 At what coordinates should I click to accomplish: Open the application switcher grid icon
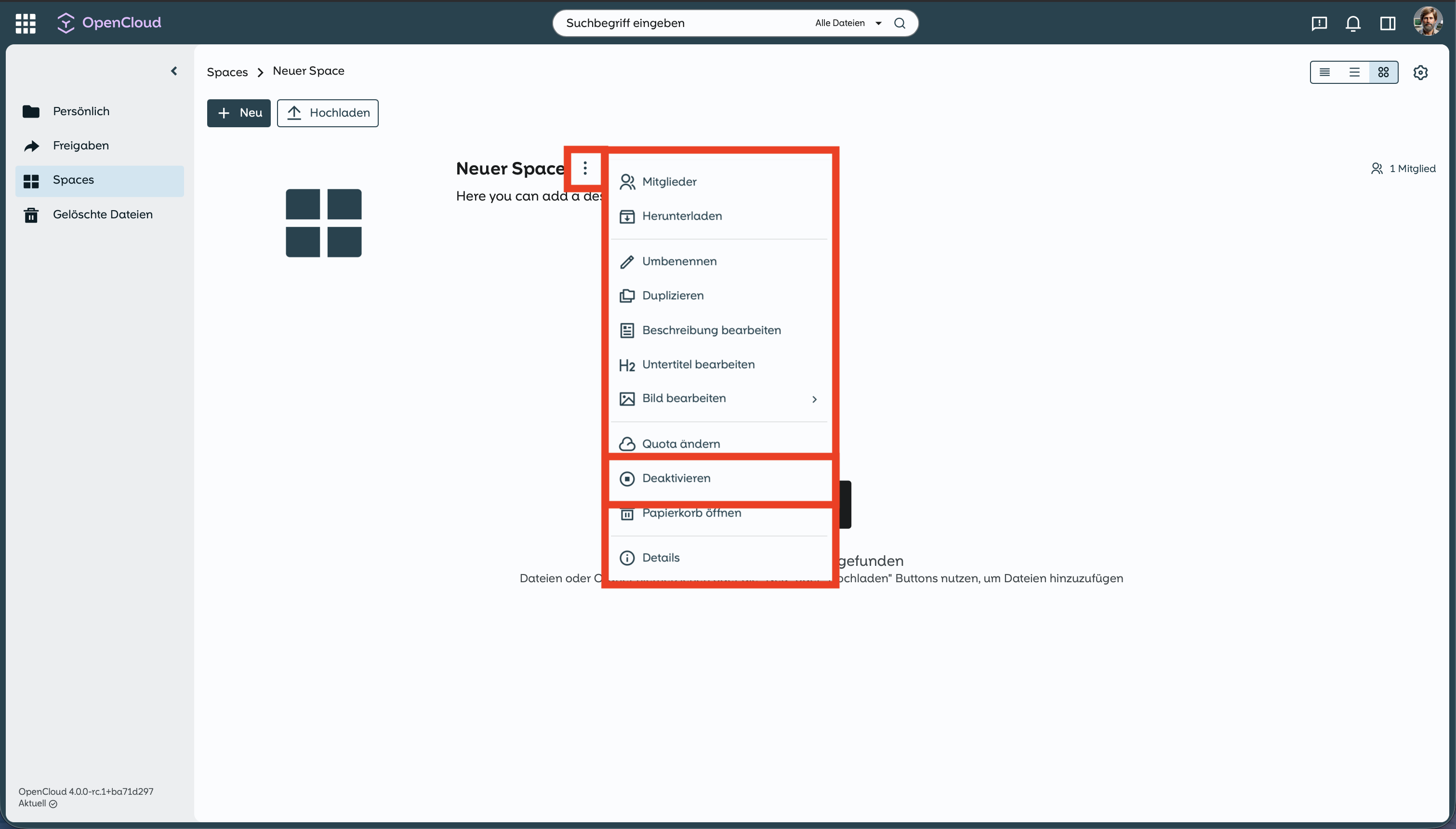coord(25,23)
